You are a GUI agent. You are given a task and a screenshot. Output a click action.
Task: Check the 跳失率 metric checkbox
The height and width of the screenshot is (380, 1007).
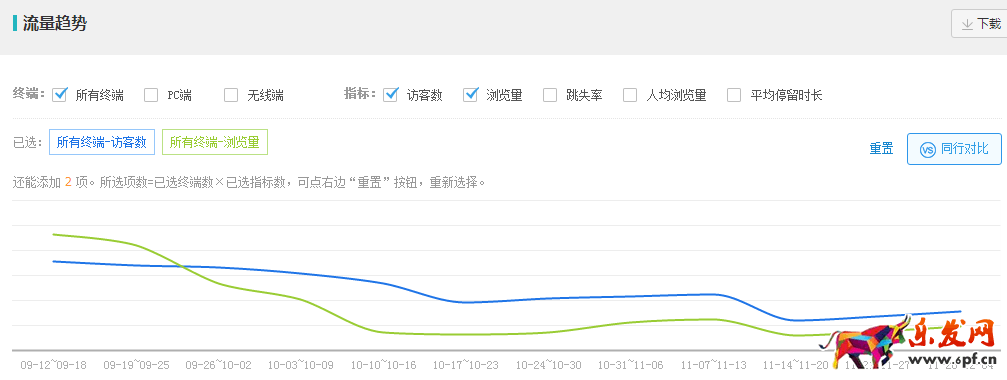tap(550, 95)
